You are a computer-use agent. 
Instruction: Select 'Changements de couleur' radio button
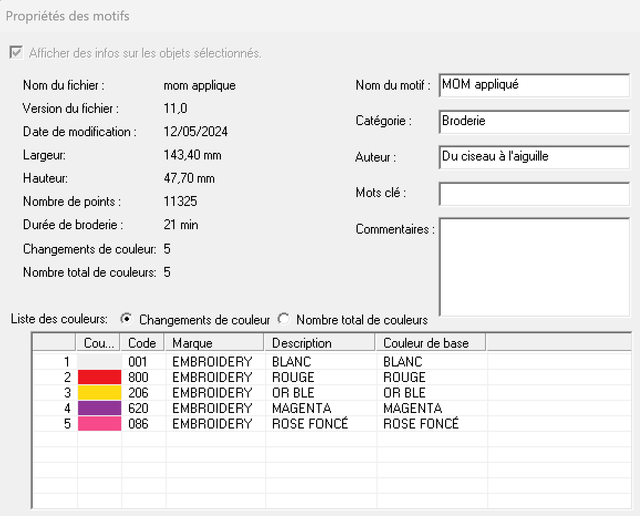pyautogui.click(x=127, y=319)
